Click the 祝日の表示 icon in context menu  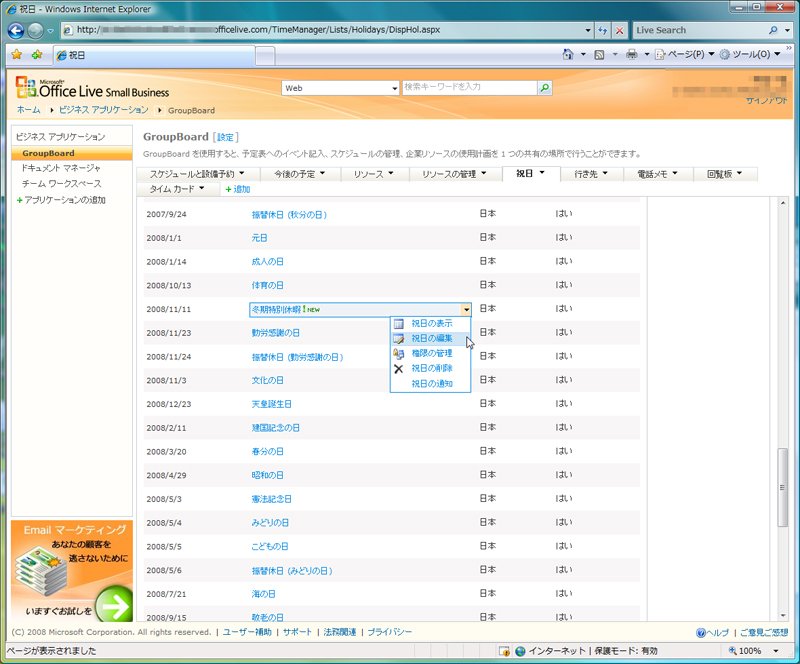tap(399, 324)
